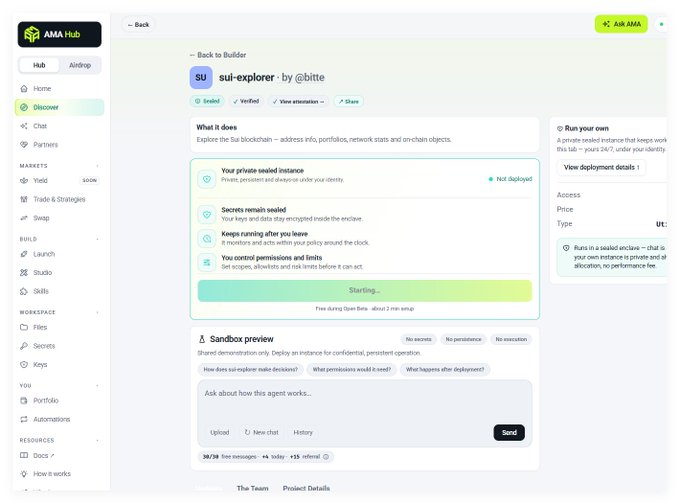Open Yield markets item
The image size is (680, 504).
(x=40, y=180)
